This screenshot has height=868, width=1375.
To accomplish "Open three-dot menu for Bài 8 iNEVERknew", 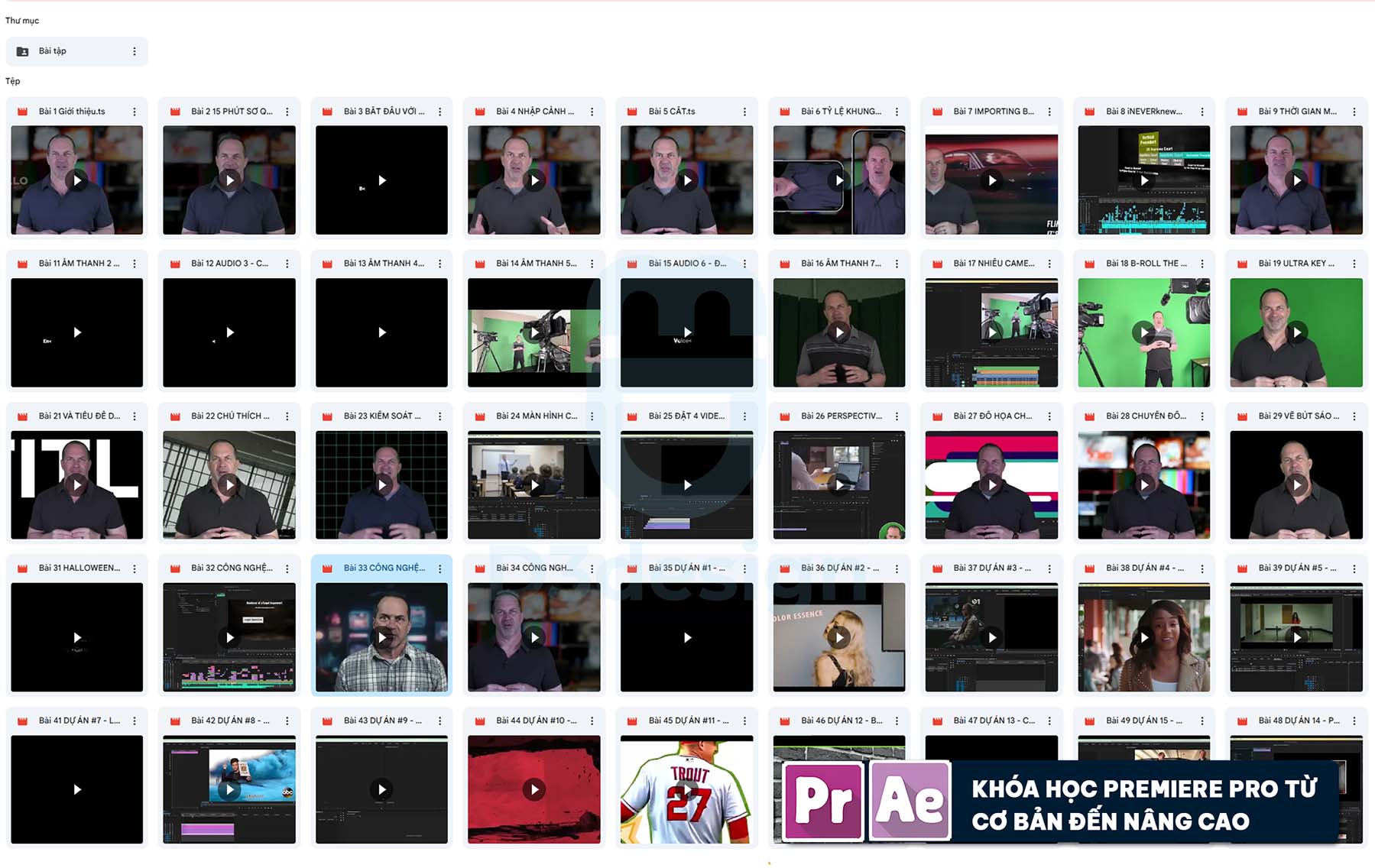I will pos(1202,112).
